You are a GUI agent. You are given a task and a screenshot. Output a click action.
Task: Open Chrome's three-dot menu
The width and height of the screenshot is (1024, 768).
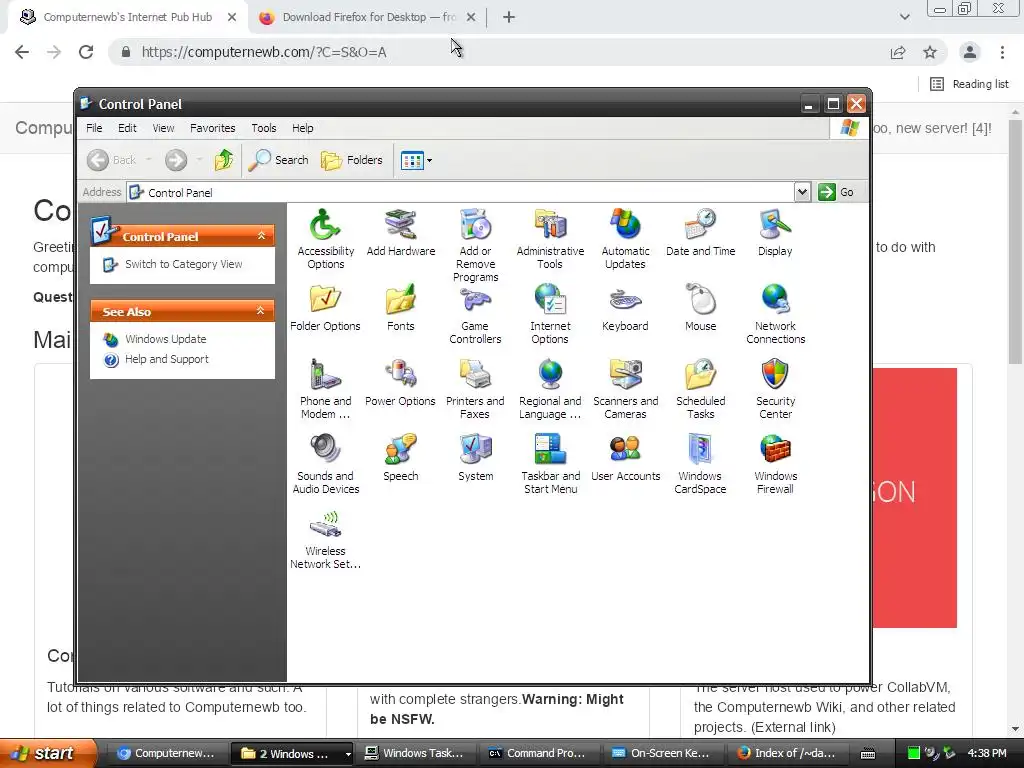tap(1002, 52)
